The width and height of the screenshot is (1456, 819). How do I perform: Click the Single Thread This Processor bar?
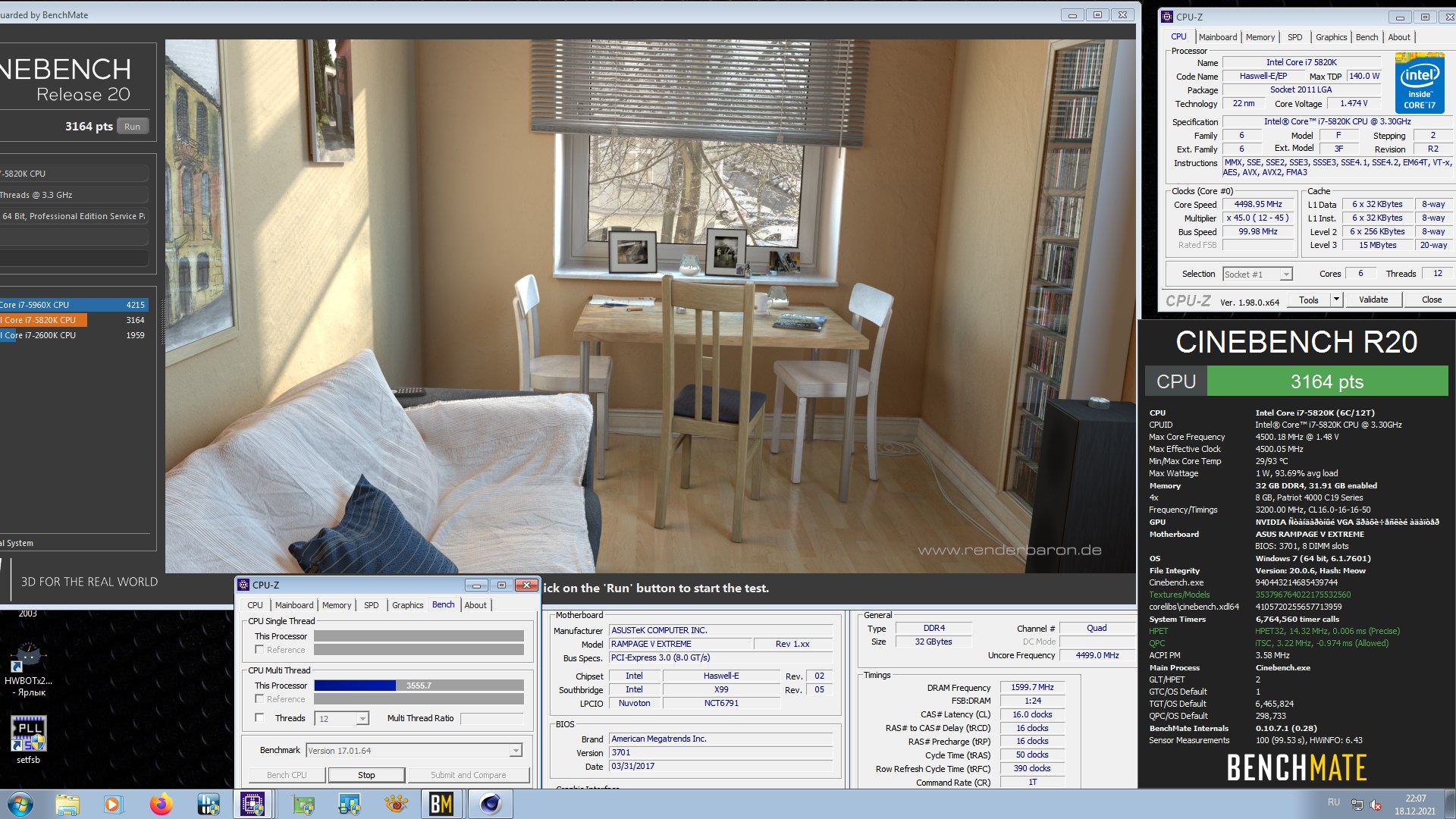pos(419,636)
